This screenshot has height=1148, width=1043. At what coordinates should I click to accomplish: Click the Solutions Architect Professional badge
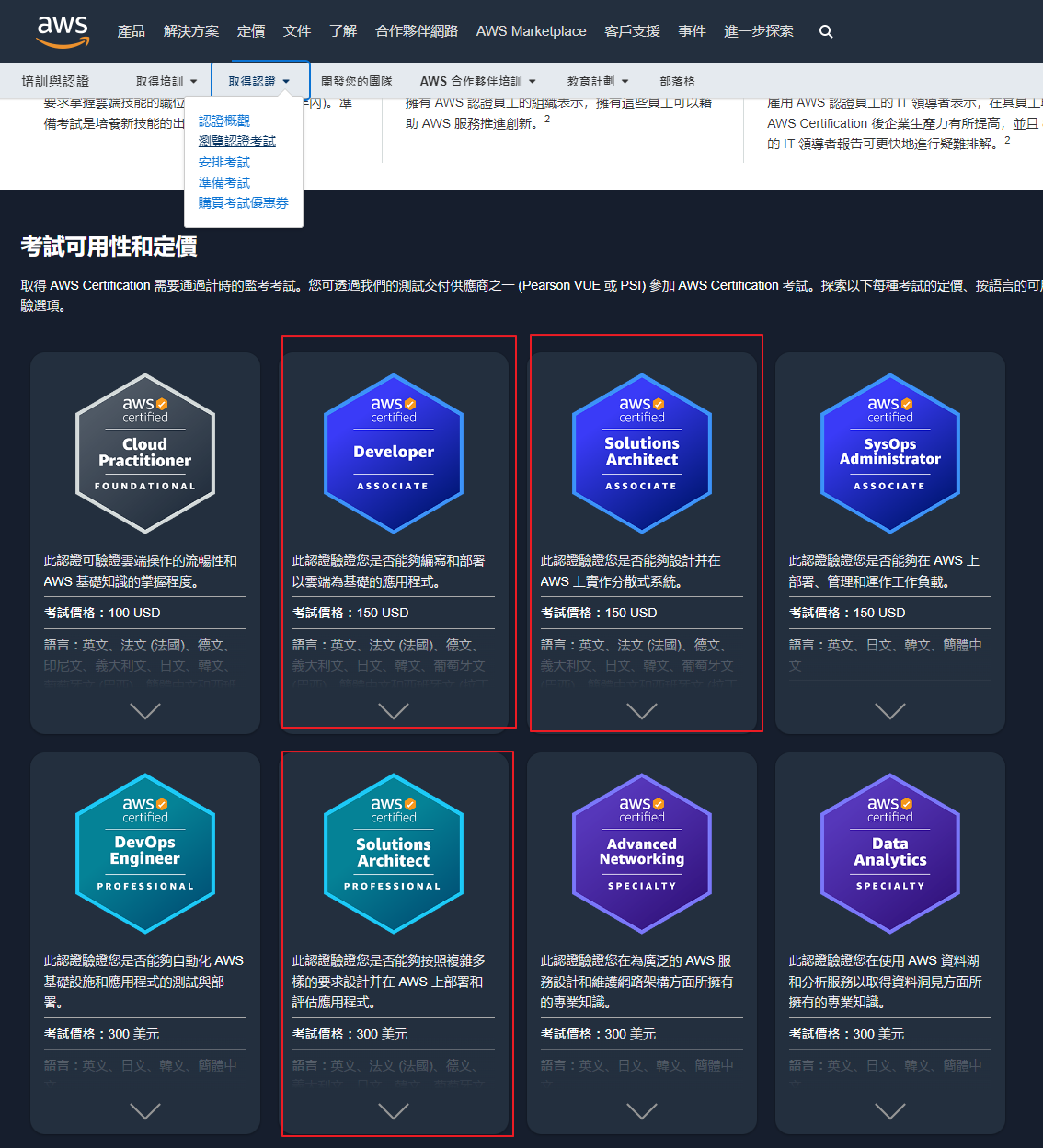point(394,854)
